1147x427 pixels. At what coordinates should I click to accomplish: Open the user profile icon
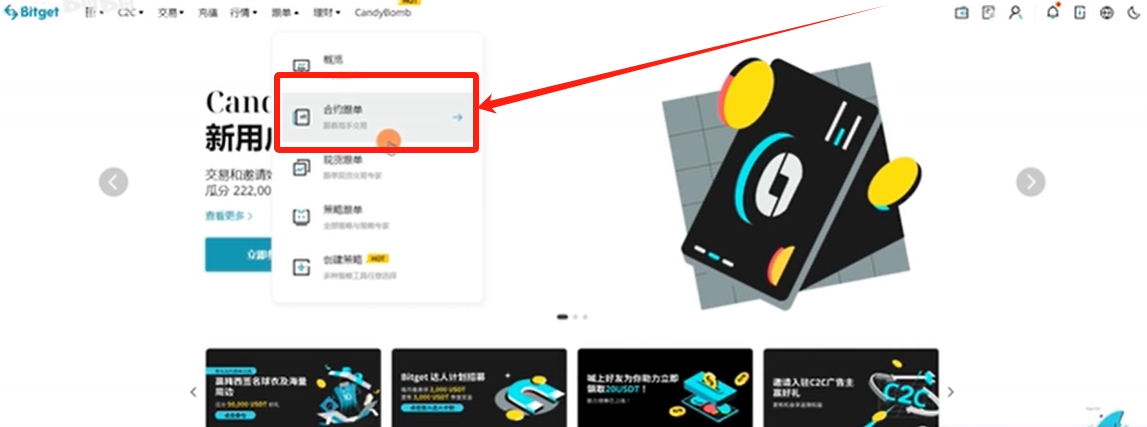point(1015,12)
